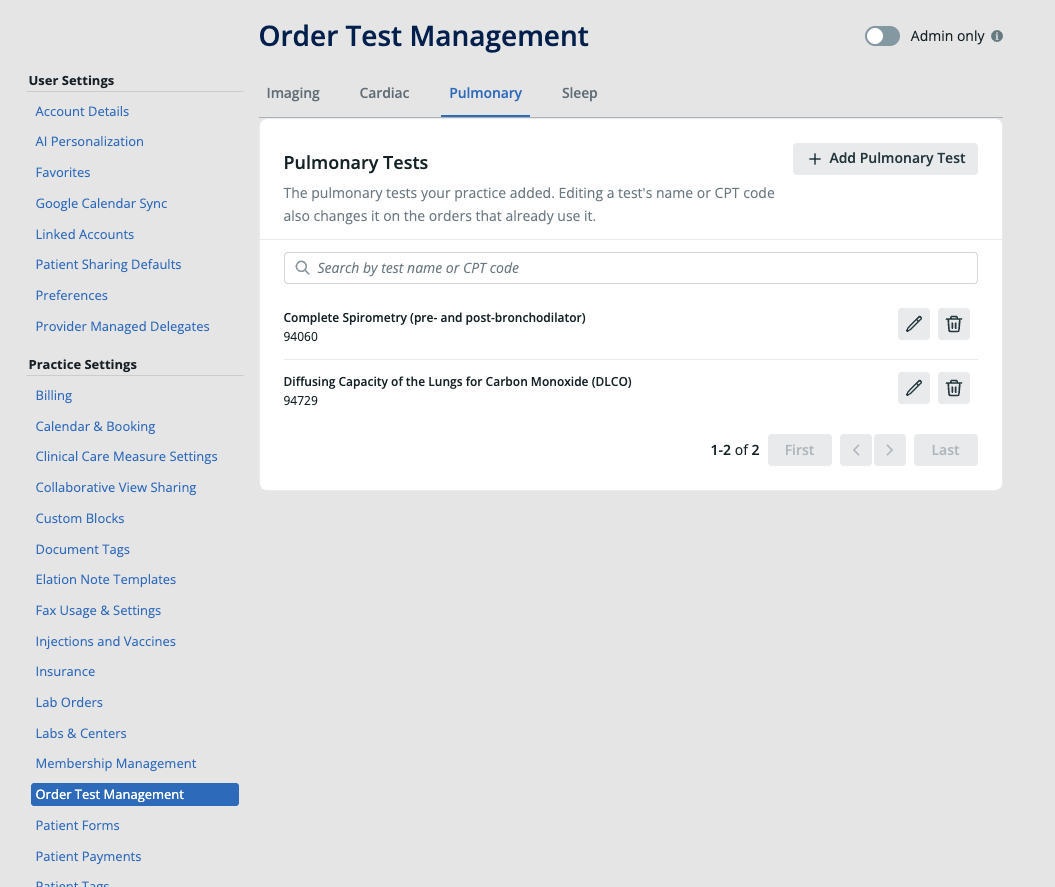Click the Last page button

(945, 450)
